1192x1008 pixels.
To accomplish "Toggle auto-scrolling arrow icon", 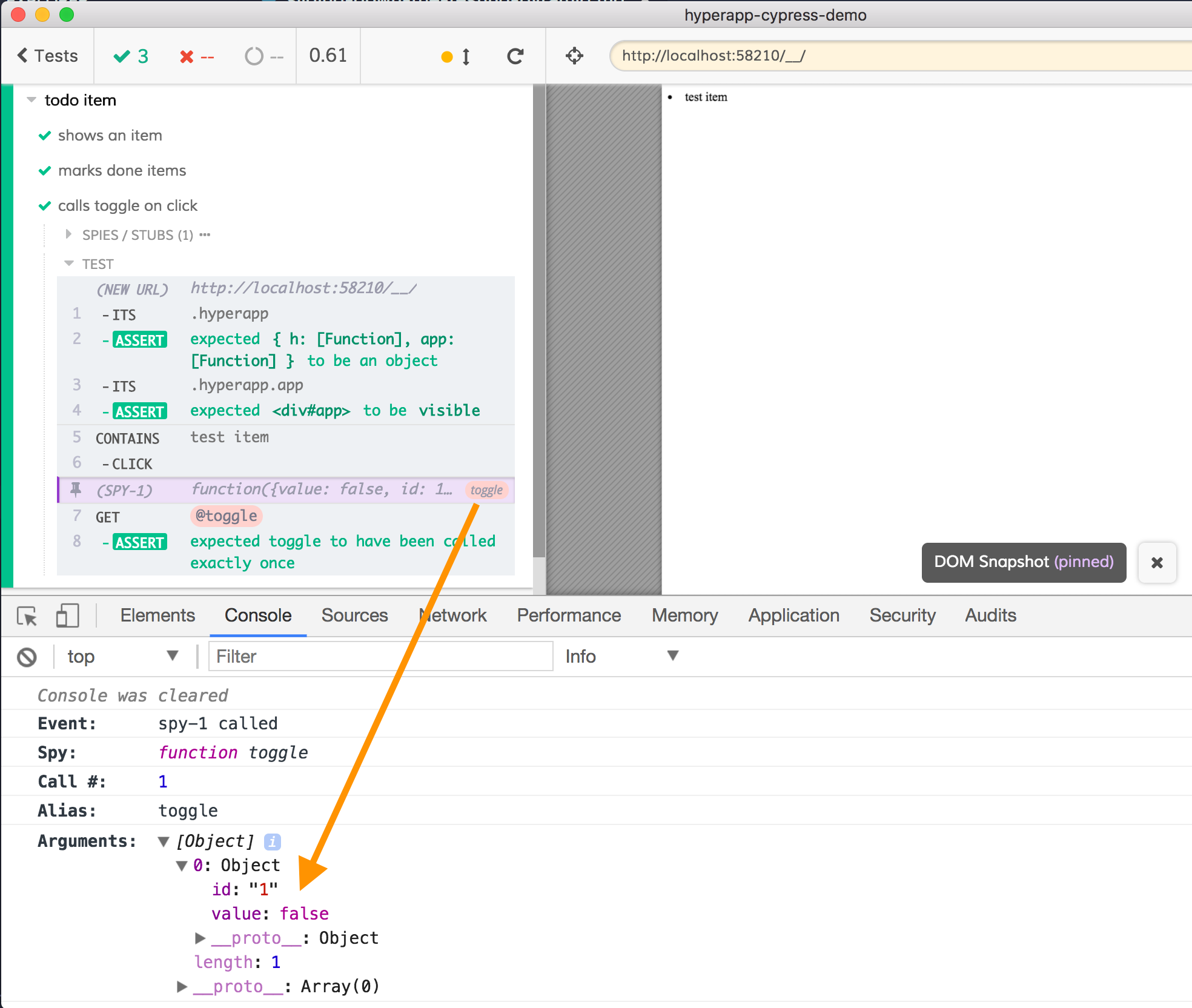I will click(465, 57).
